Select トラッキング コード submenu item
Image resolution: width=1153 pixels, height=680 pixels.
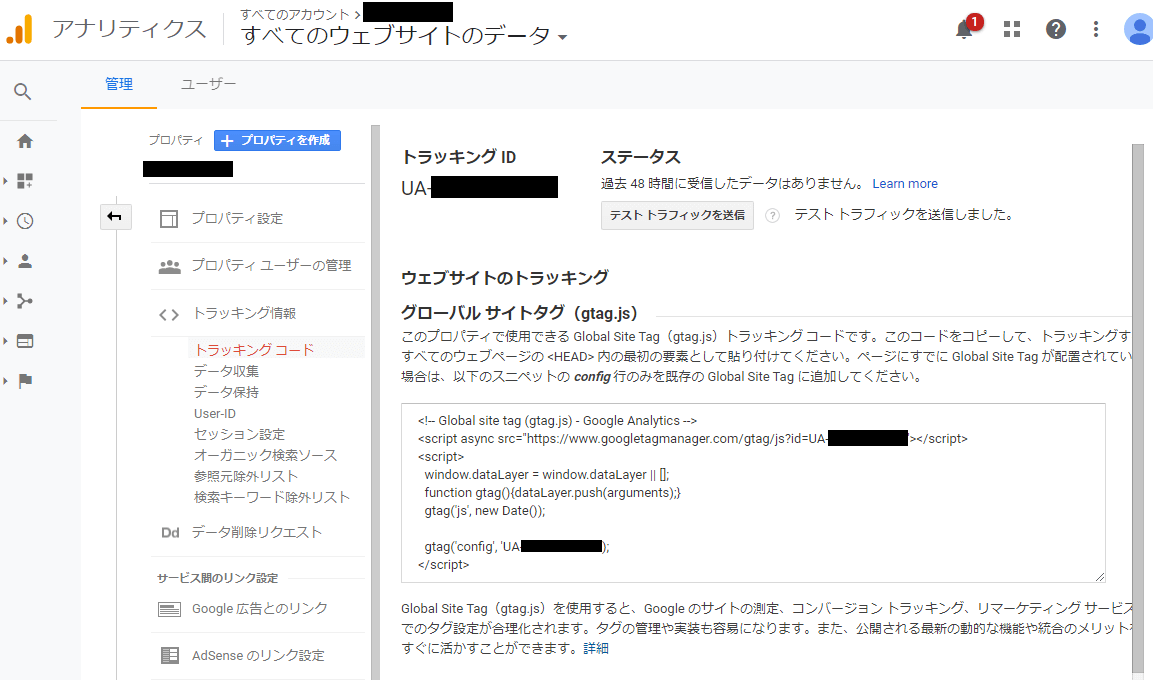click(x=254, y=350)
